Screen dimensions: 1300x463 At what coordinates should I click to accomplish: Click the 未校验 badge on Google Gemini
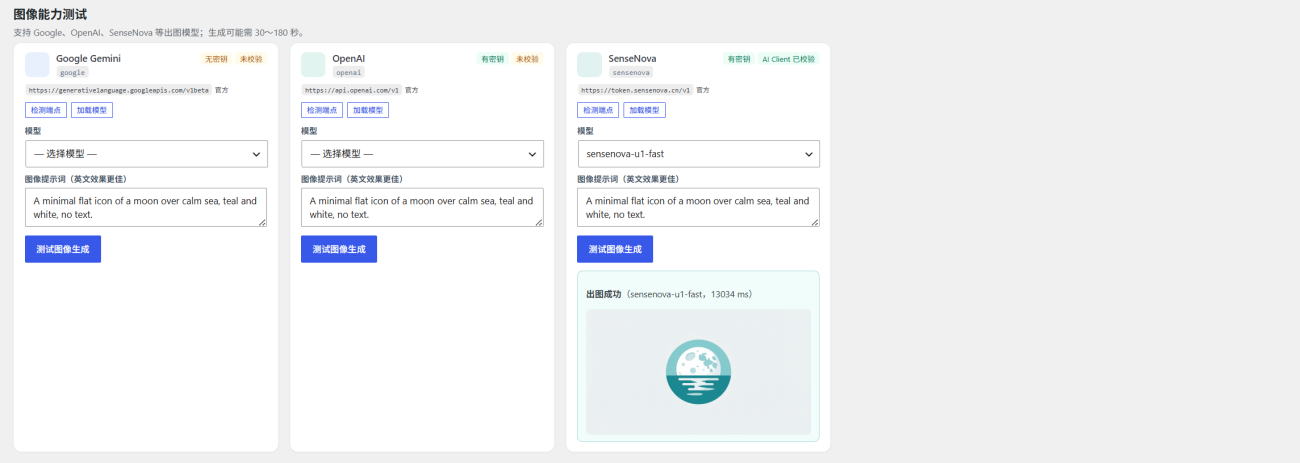[x=251, y=59]
